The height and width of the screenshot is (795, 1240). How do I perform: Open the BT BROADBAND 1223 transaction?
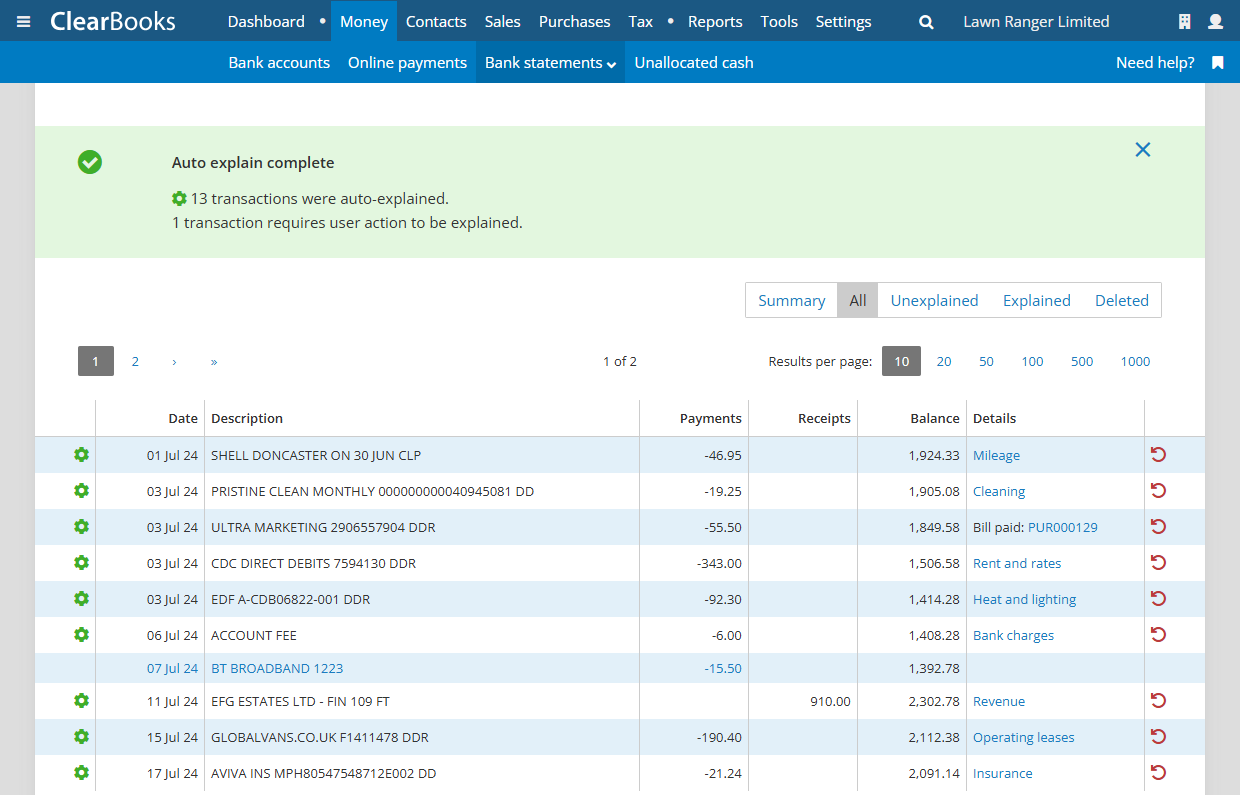click(x=277, y=669)
